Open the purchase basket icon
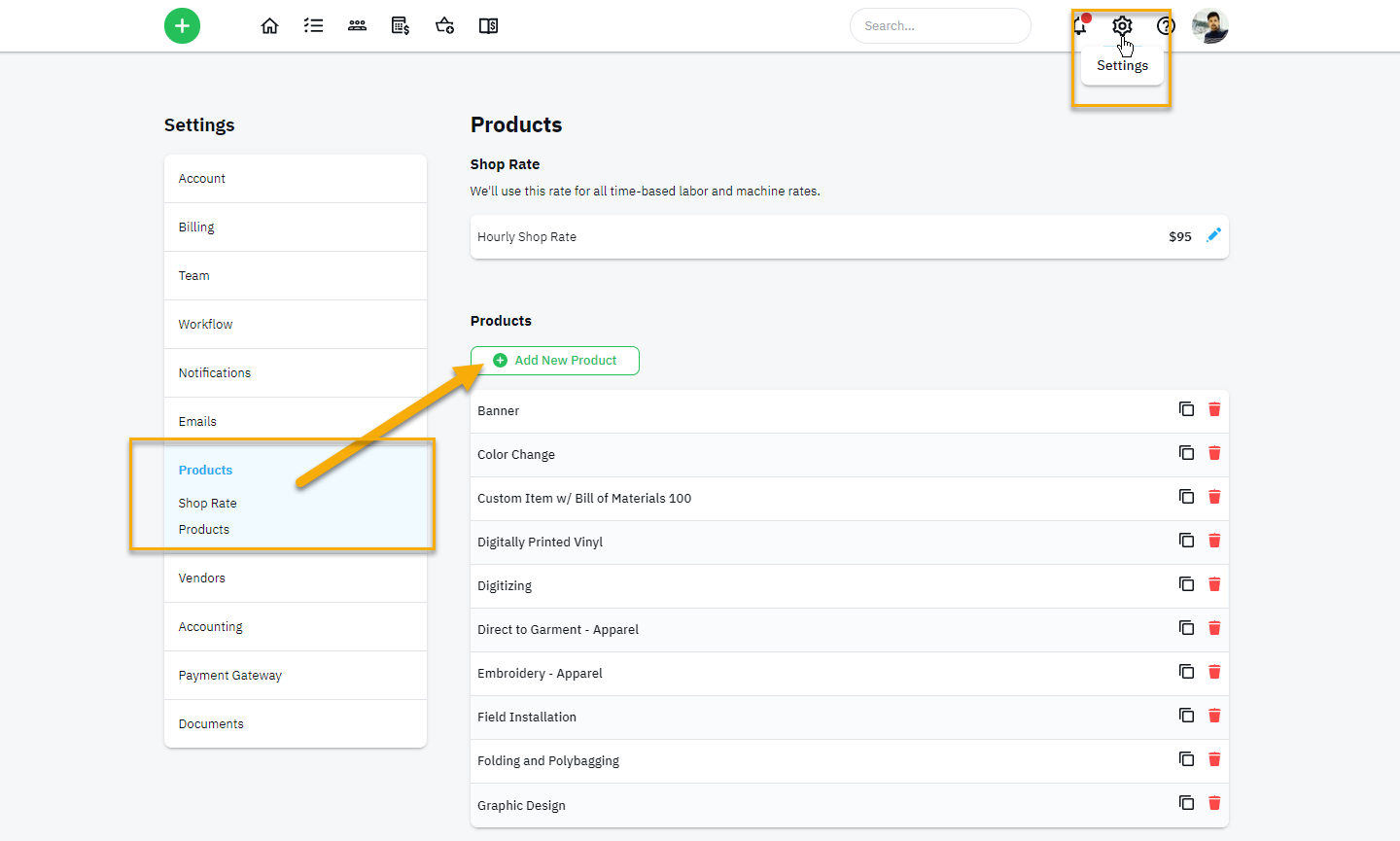 coord(444,26)
